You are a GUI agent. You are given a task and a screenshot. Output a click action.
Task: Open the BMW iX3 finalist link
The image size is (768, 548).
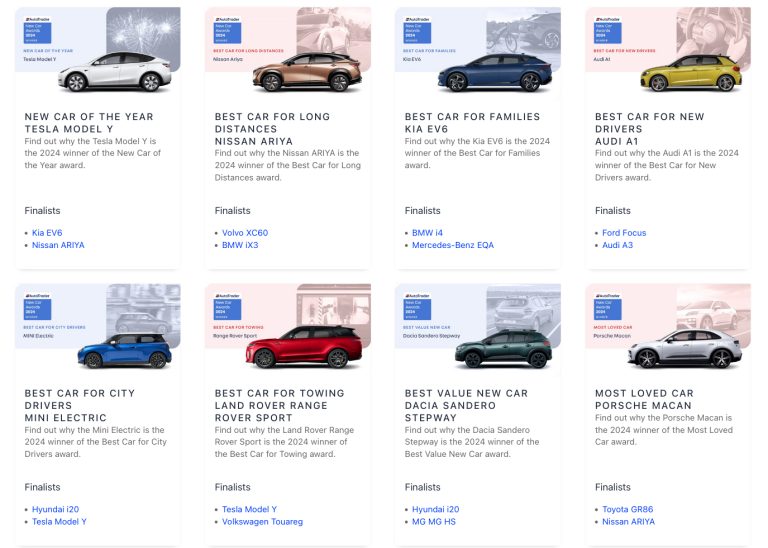[x=240, y=245]
